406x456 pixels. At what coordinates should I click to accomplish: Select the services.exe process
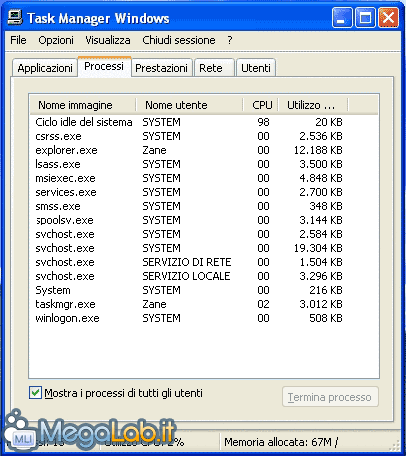click(x=204, y=192)
